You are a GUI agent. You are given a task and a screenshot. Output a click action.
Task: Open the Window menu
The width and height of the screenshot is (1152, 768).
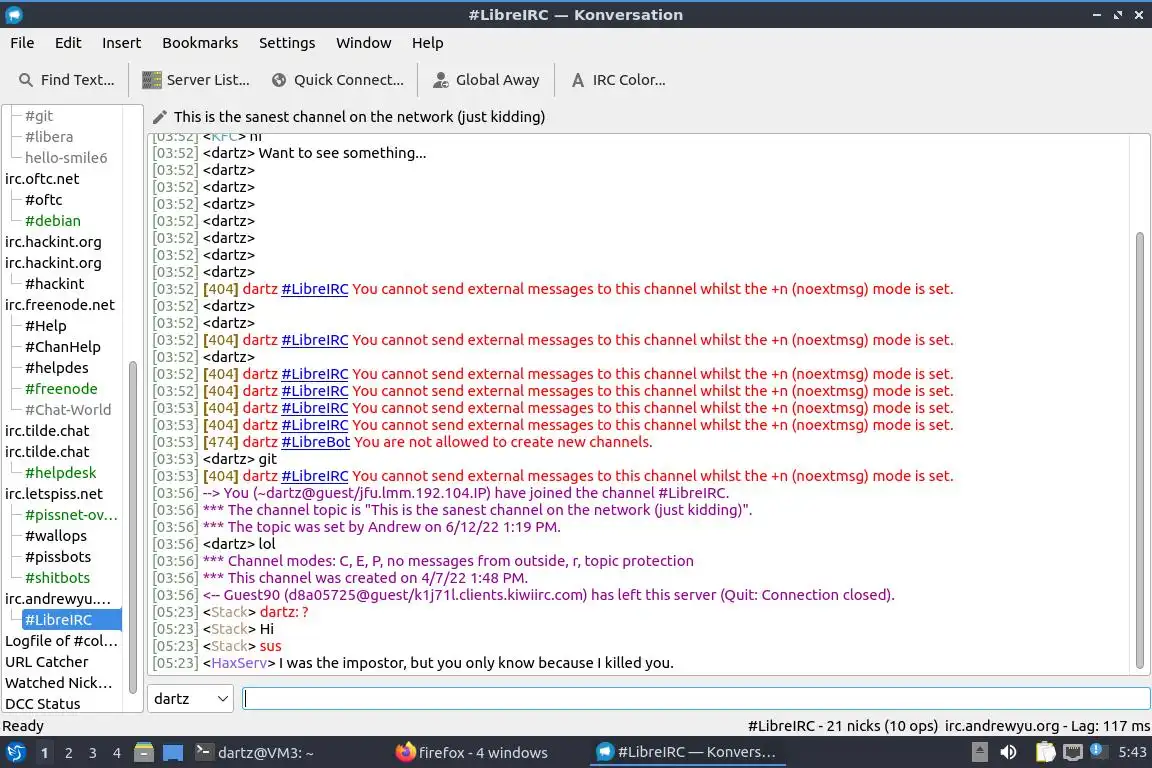coord(364,43)
